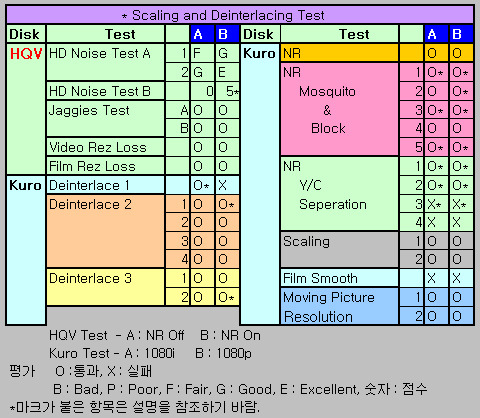Click the "F" grade for HD Noise Test A
The height and width of the screenshot is (418, 480).
(x=197, y=53)
